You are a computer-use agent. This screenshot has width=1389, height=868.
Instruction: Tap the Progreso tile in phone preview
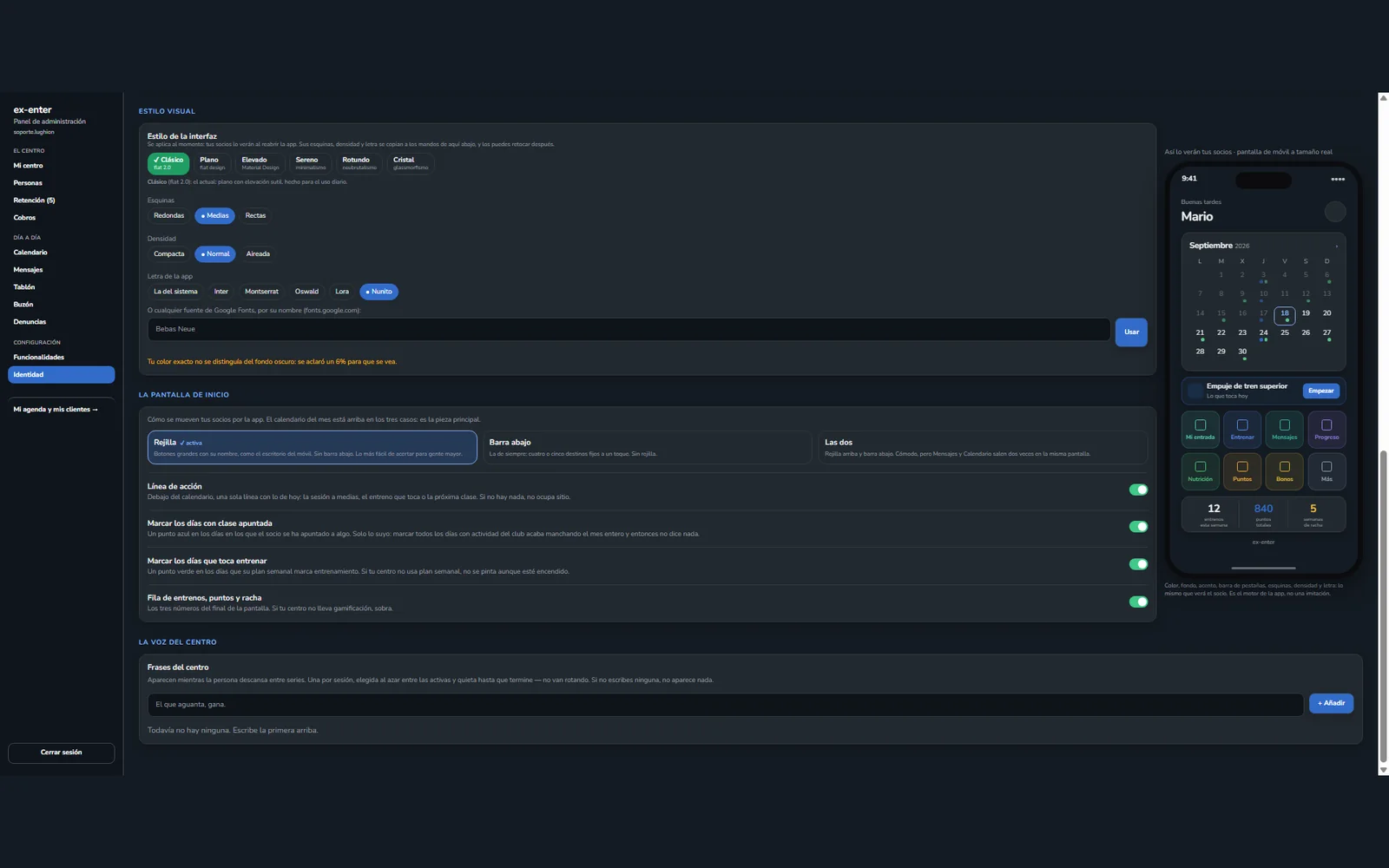tap(1326, 429)
